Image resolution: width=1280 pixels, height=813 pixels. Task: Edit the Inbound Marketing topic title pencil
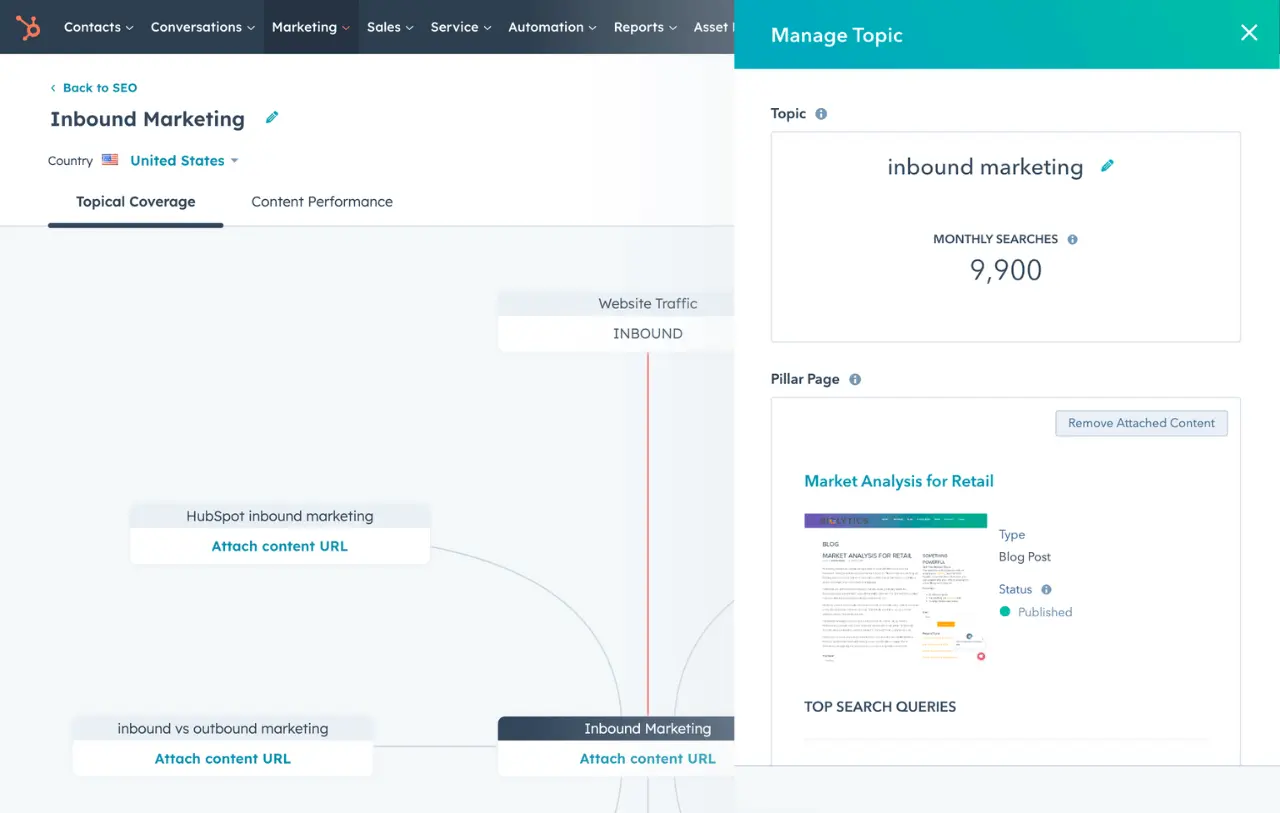[x=271, y=117]
